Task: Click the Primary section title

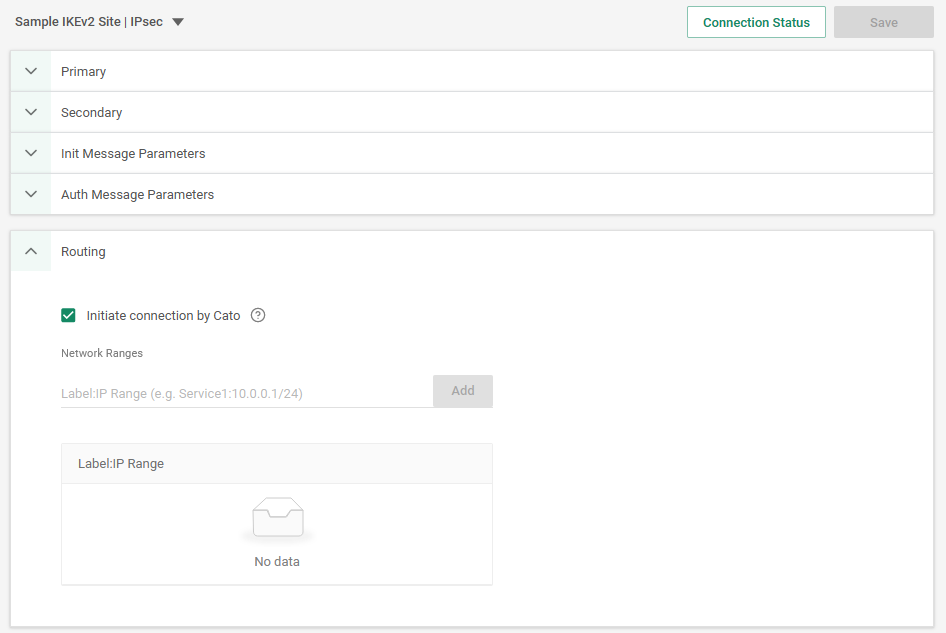Action: (83, 72)
